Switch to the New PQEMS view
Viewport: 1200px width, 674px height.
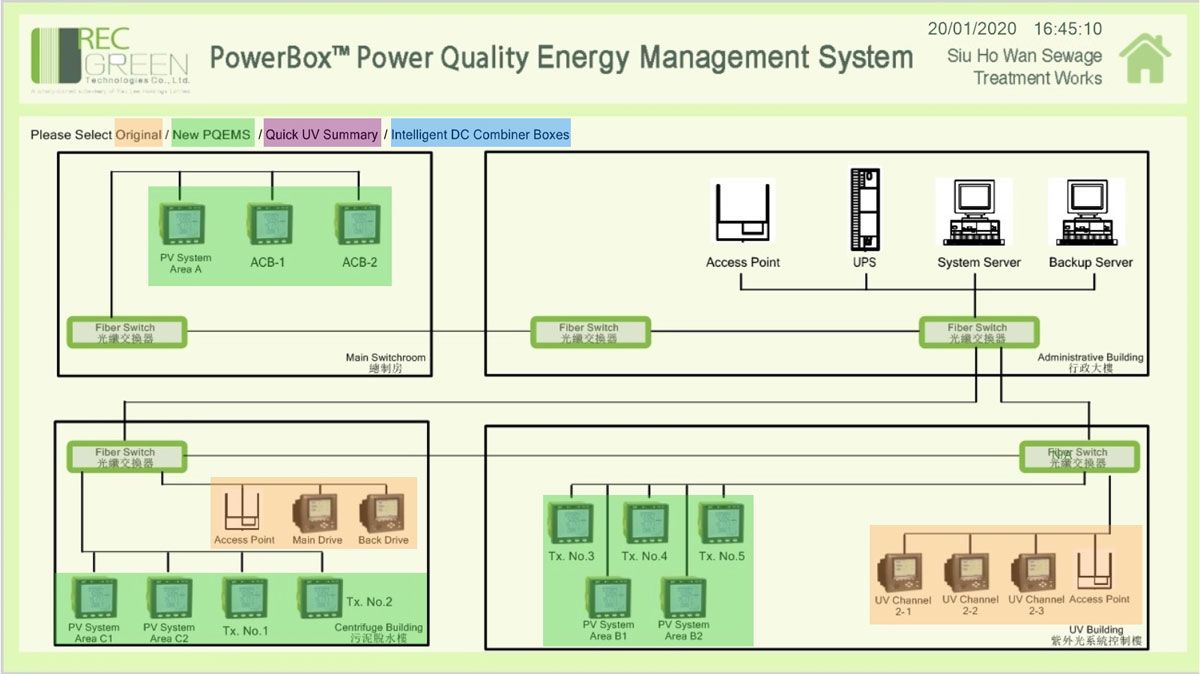coord(212,134)
